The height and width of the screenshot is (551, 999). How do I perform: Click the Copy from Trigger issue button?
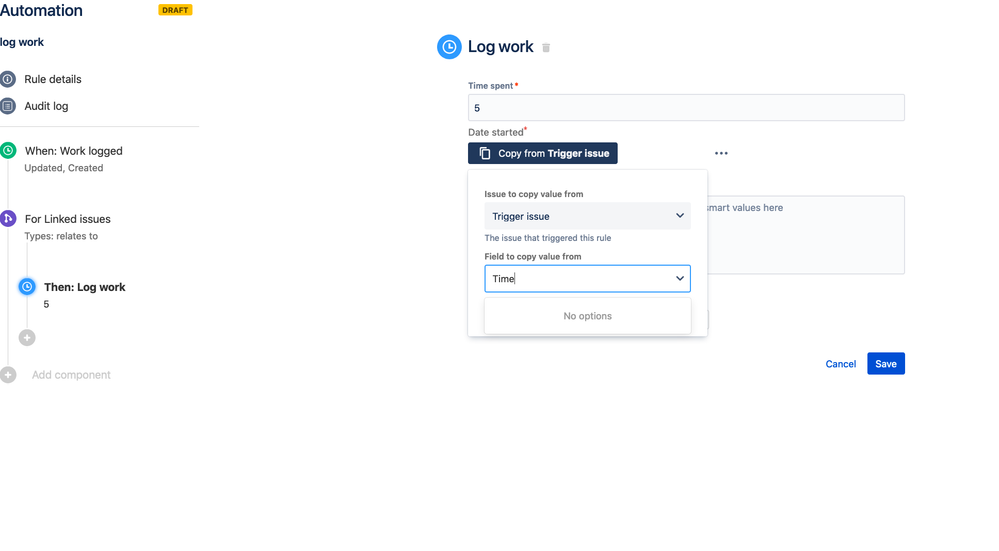pyautogui.click(x=543, y=154)
